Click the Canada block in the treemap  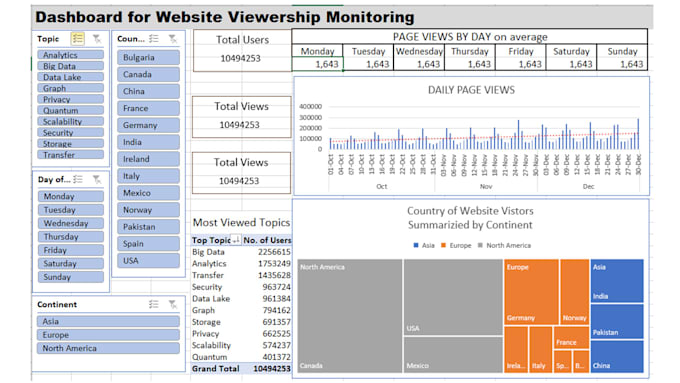coord(350,316)
